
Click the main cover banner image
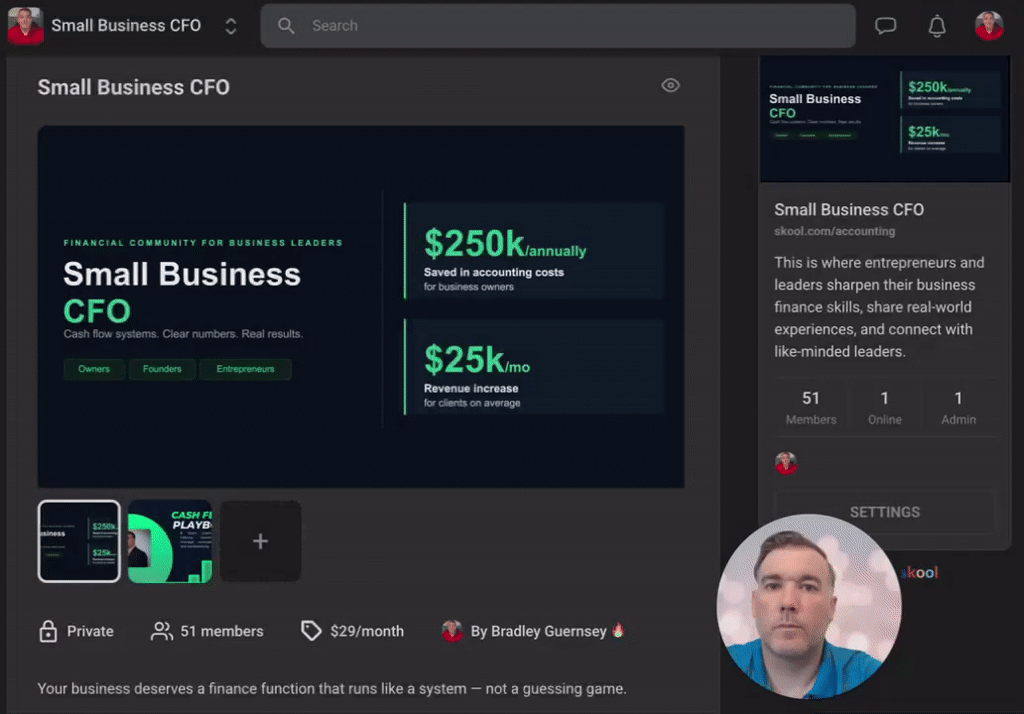point(361,307)
